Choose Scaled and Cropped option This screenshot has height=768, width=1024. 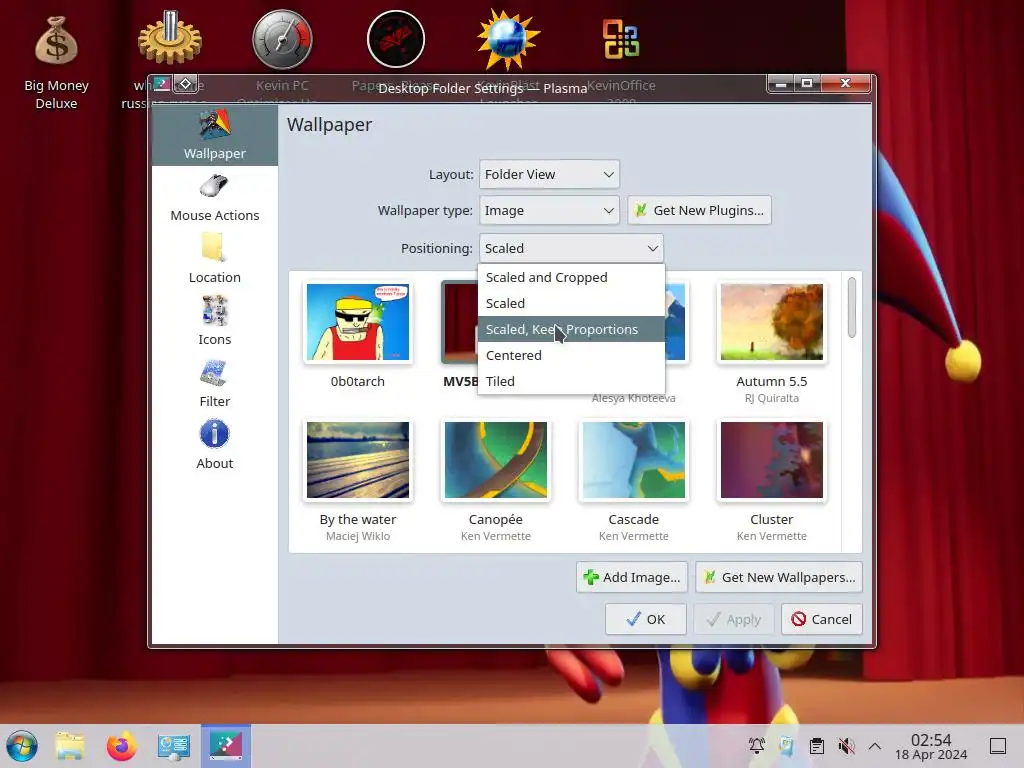(571, 278)
